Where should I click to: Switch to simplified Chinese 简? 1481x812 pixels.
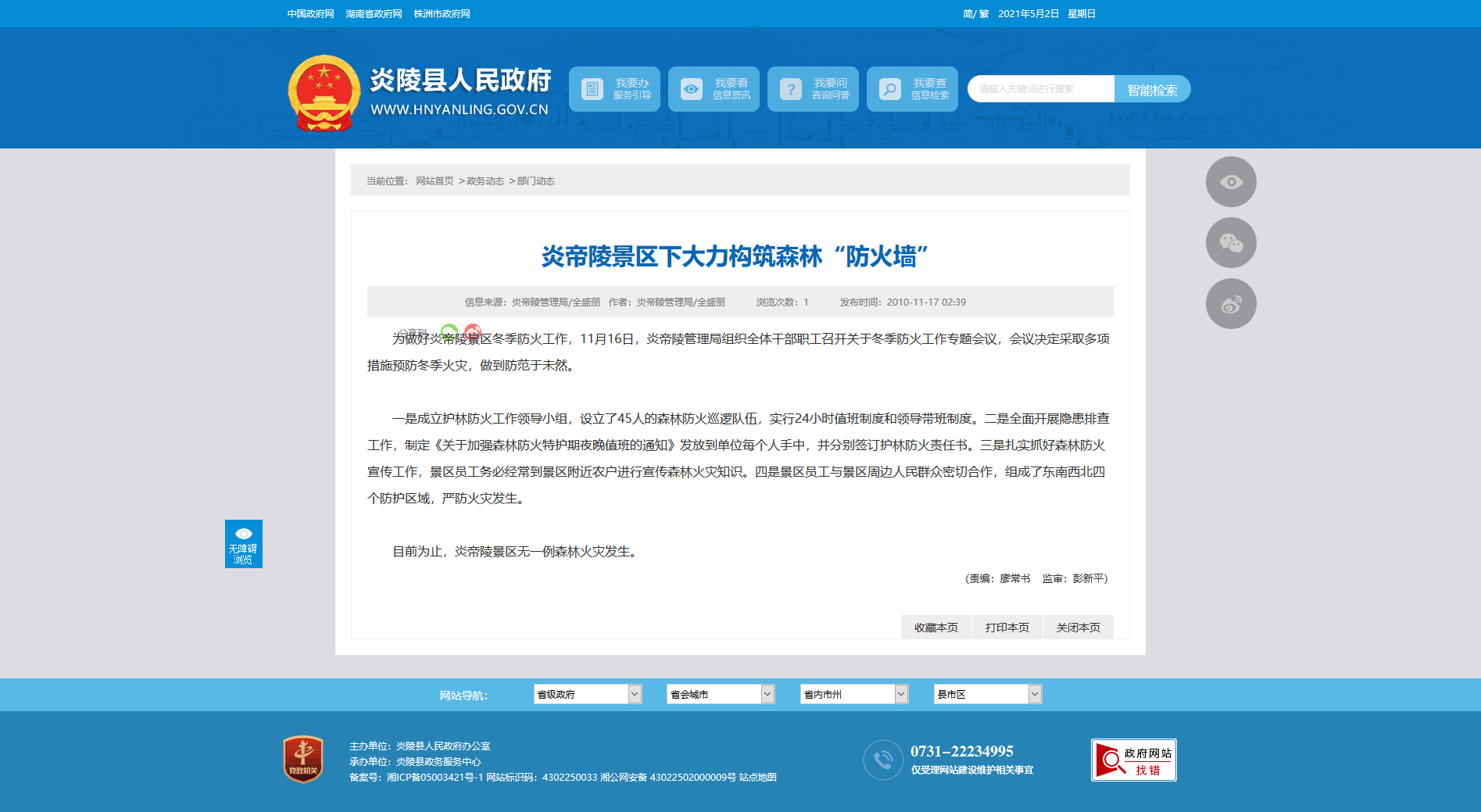click(968, 14)
